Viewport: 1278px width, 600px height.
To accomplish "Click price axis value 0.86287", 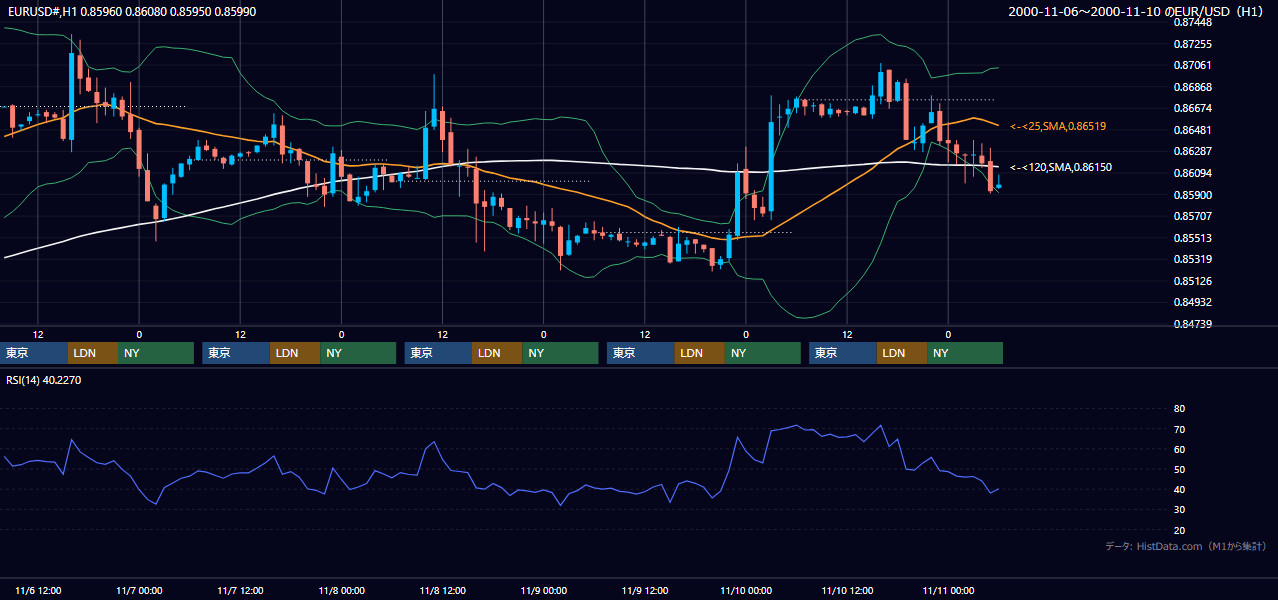I will coord(1191,151).
